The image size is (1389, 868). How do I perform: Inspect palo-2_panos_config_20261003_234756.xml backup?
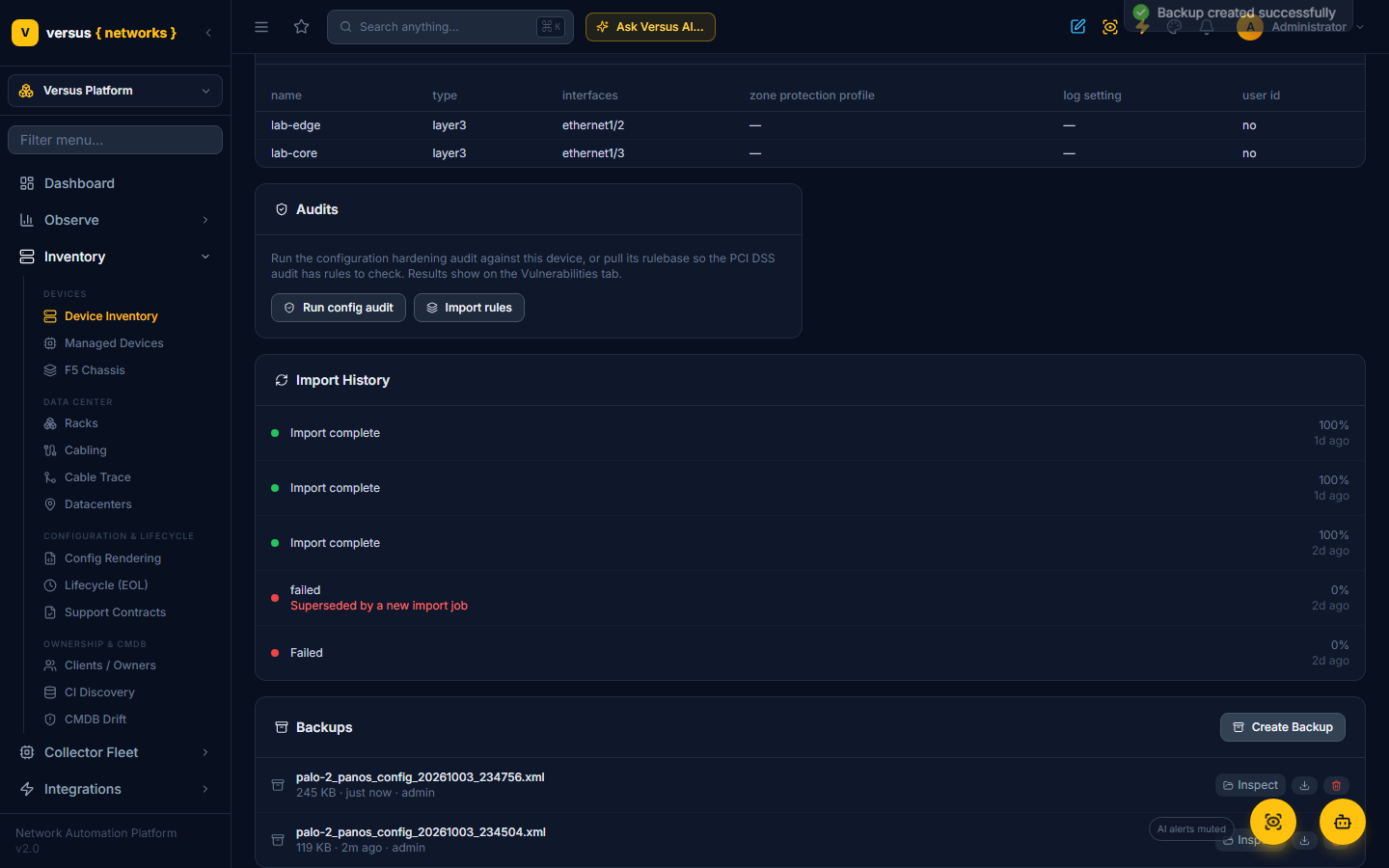(x=1250, y=785)
